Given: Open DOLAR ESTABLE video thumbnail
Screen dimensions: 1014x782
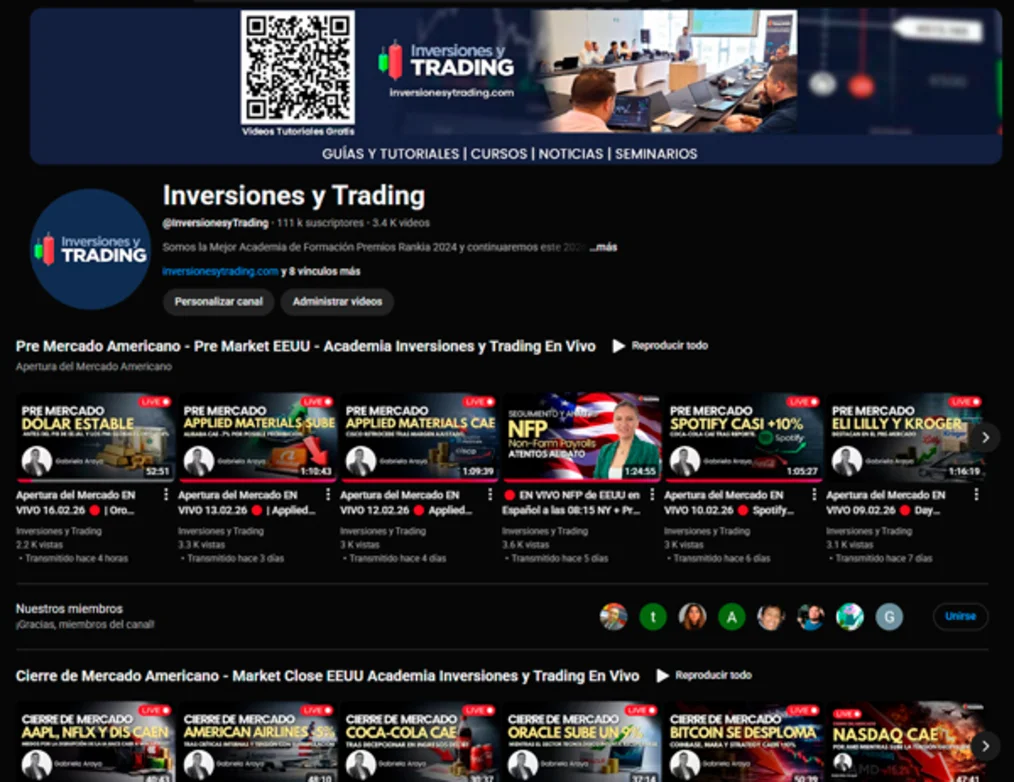Looking at the screenshot, I should (96, 437).
